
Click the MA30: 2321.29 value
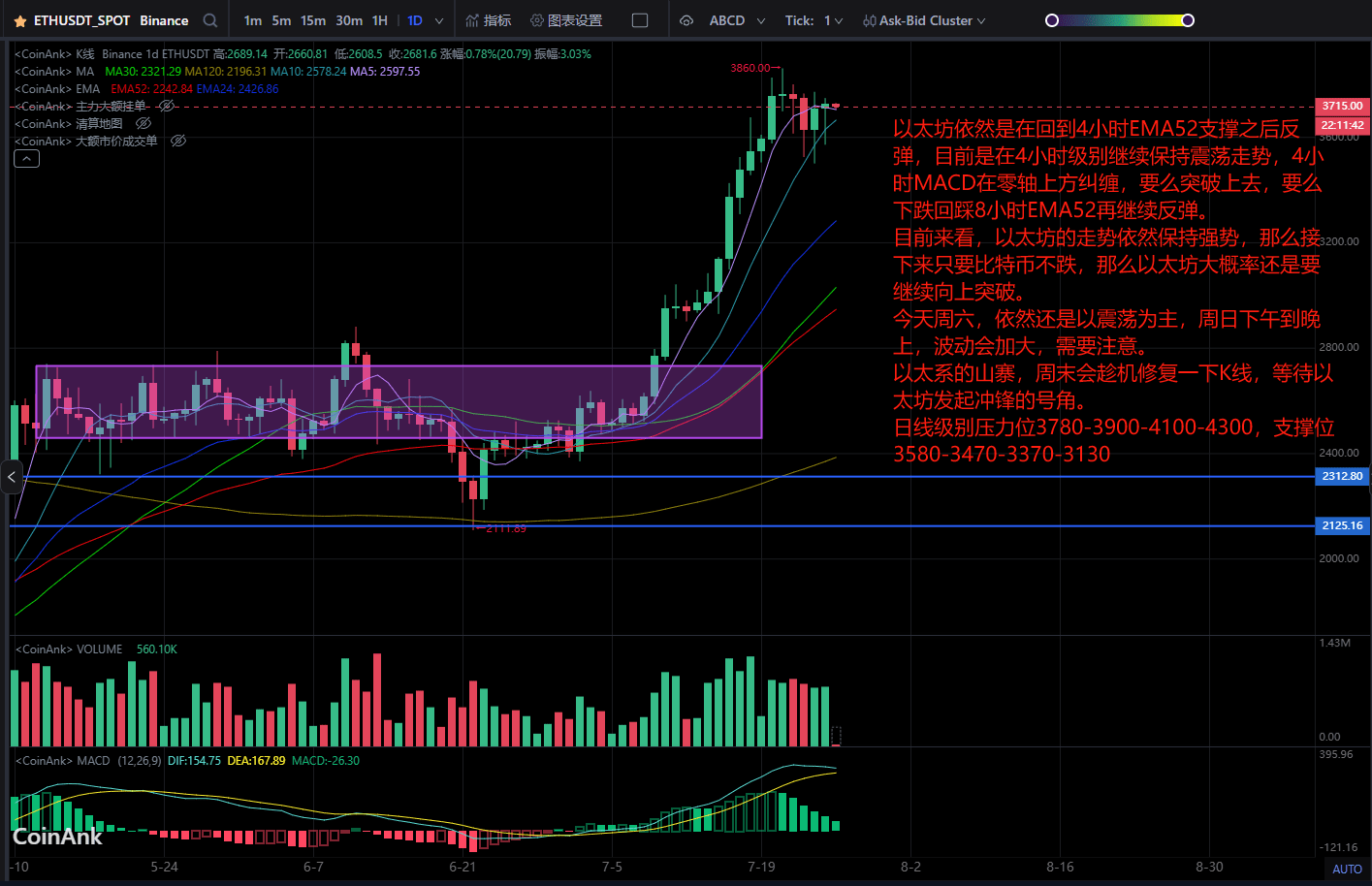[143, 72]
